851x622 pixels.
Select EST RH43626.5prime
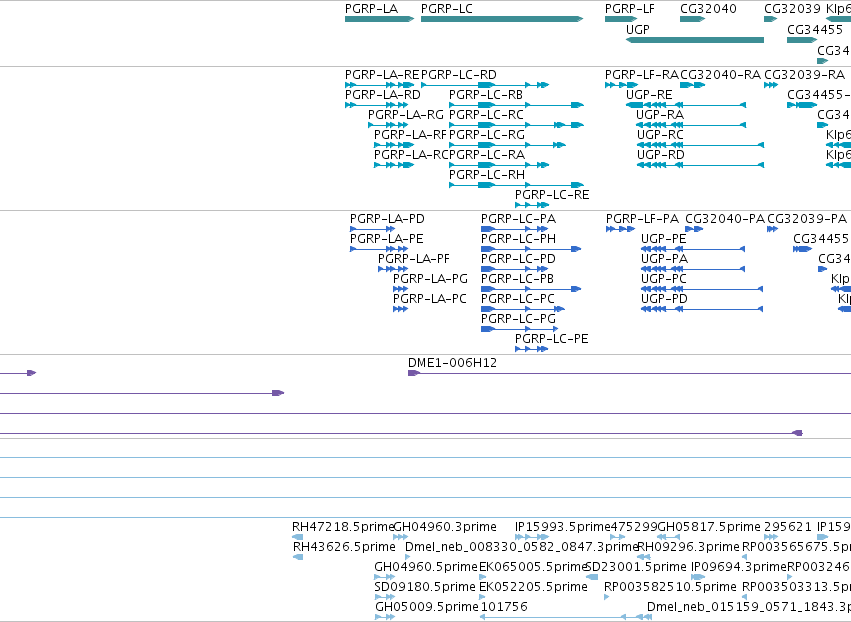pyautogui.click(x=298, y=557)
